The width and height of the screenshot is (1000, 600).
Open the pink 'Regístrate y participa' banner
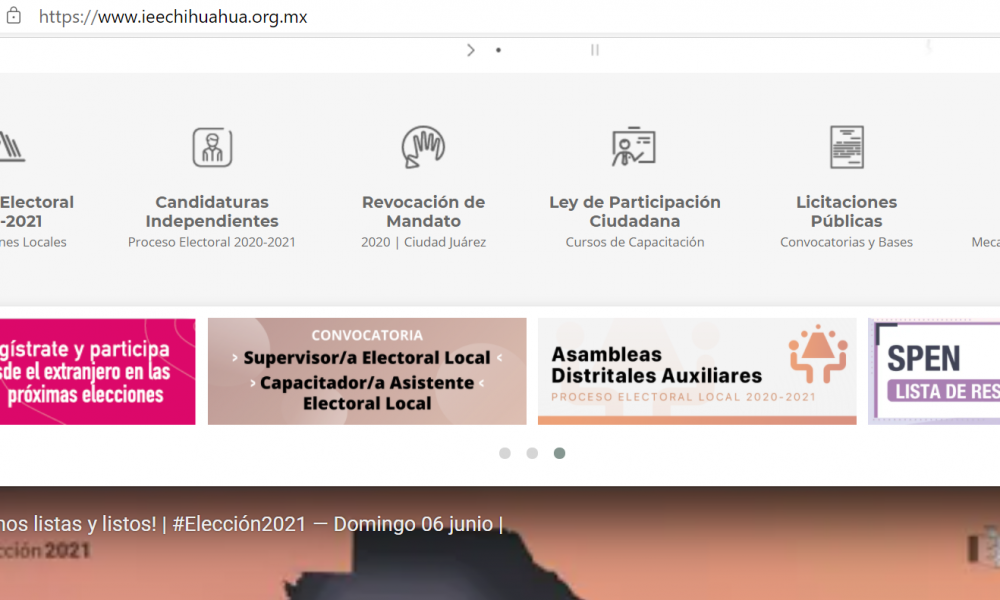pos(98,372)
